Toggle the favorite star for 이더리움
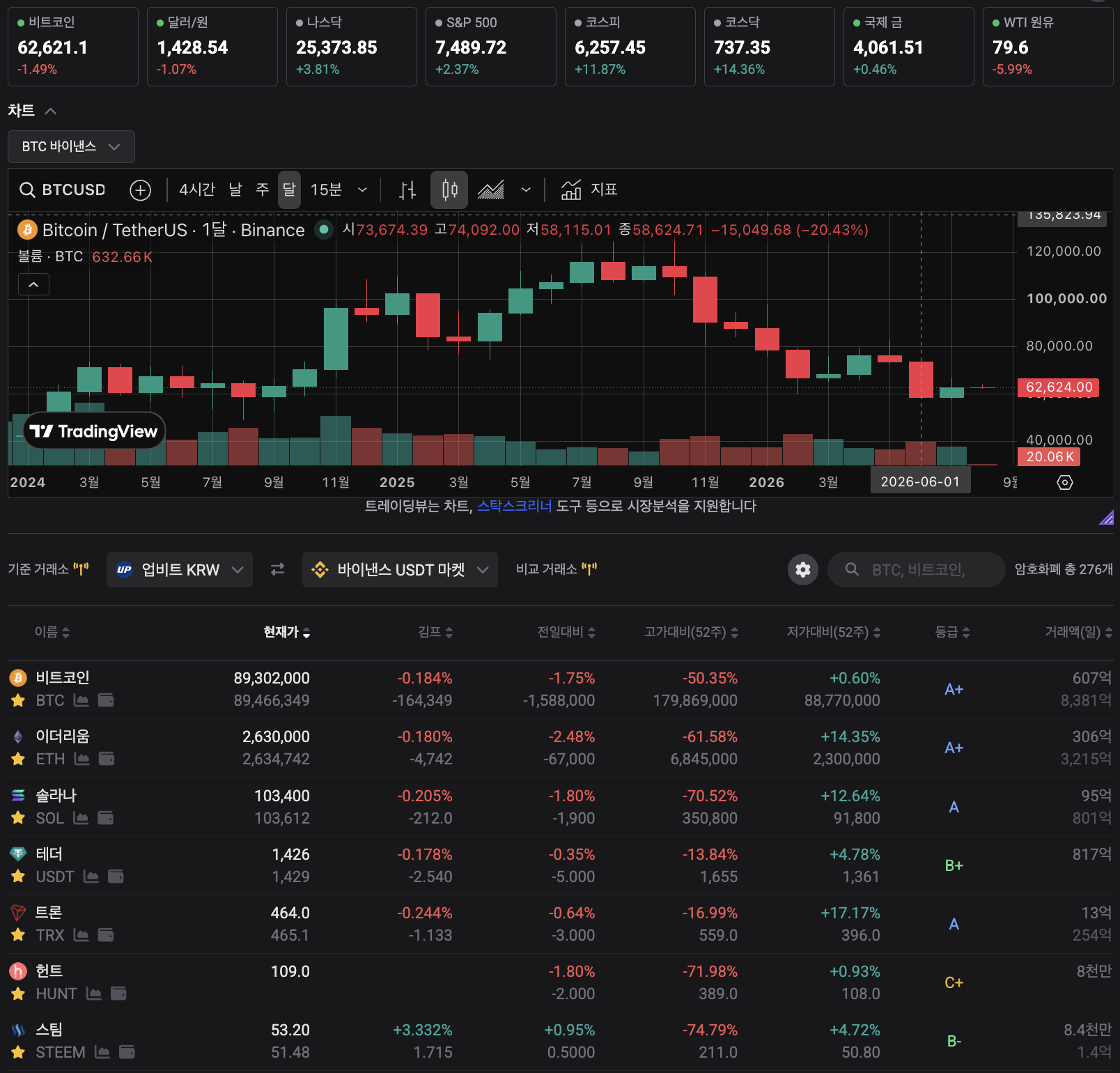This screenshot has height=1073, width=1120. click(x=18, y=759)
